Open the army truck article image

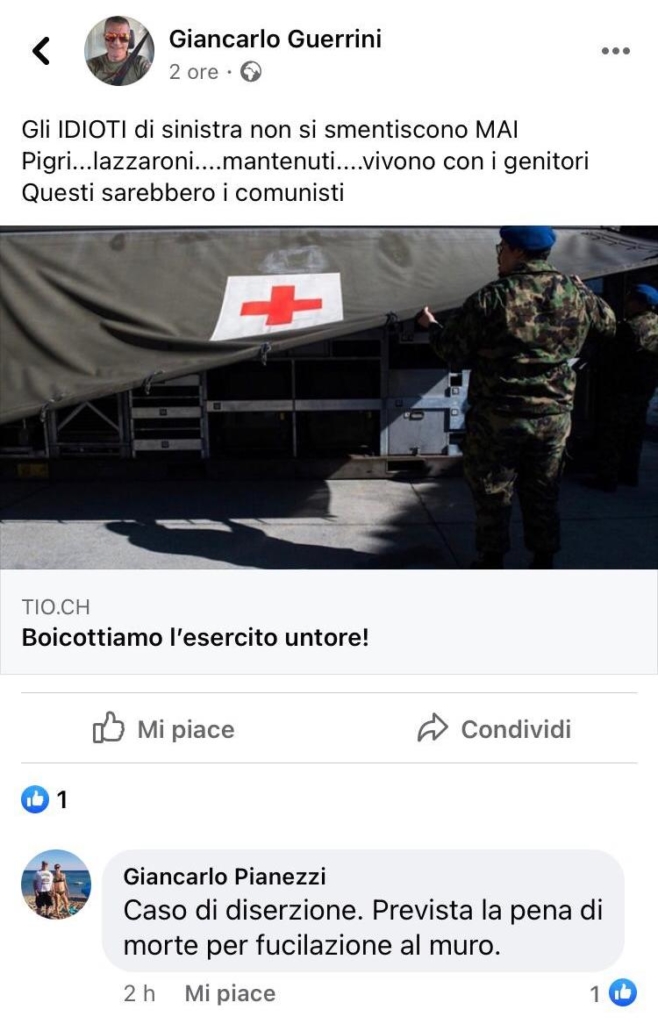tap(329, 397)
